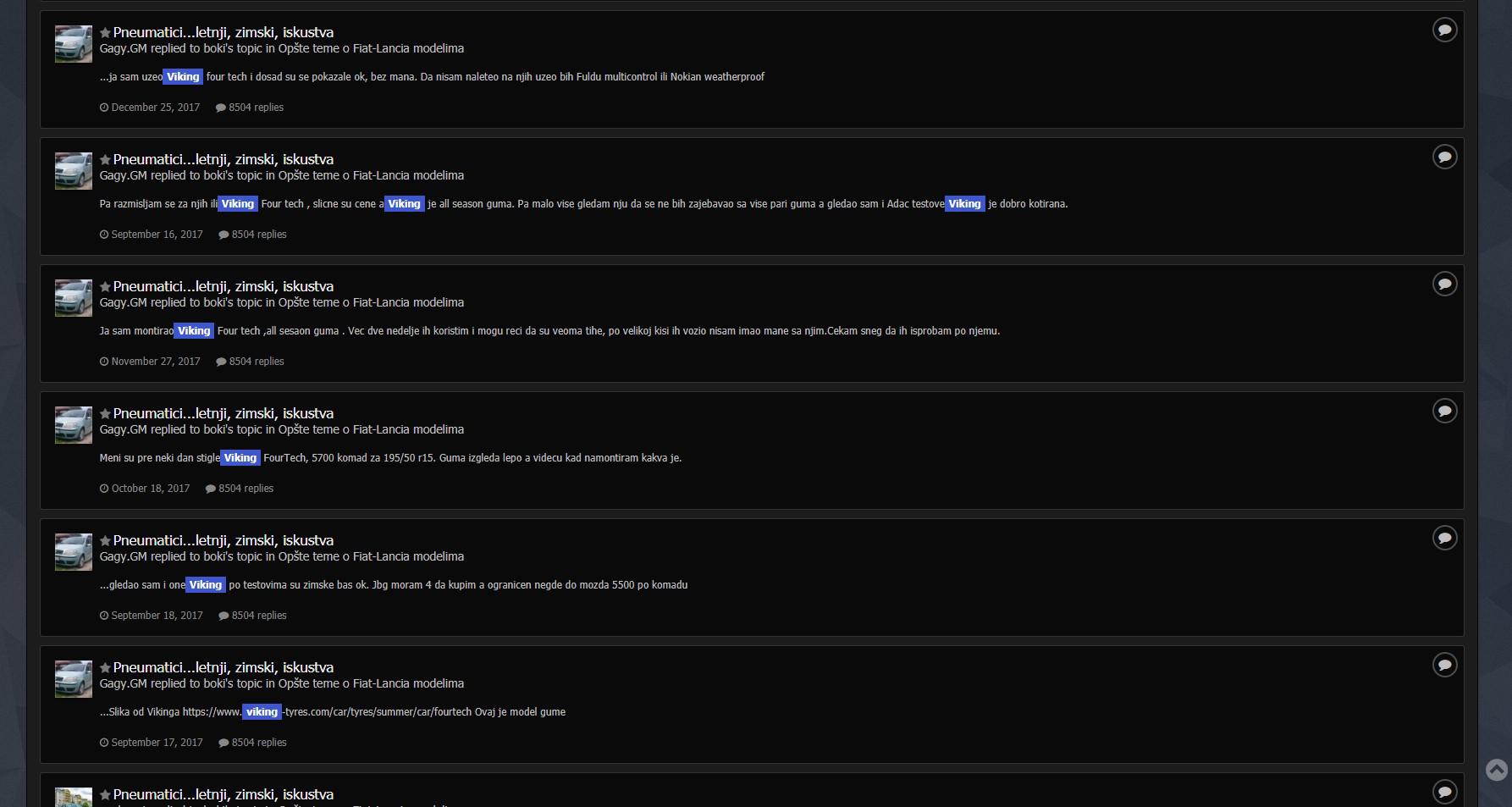This screenshot has height=807, width=1512.
Task: Click speech bubble icon on October 18 result
Action: [1444, 412]
